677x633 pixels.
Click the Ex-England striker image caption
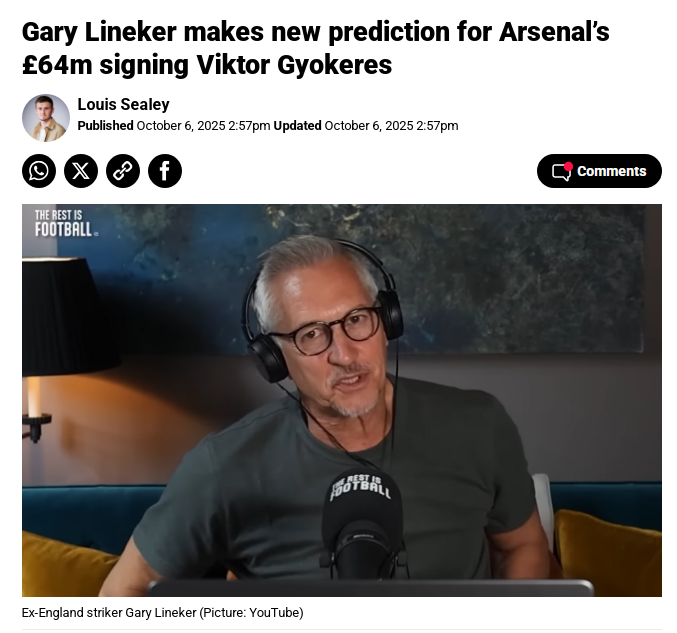point(163,613)
